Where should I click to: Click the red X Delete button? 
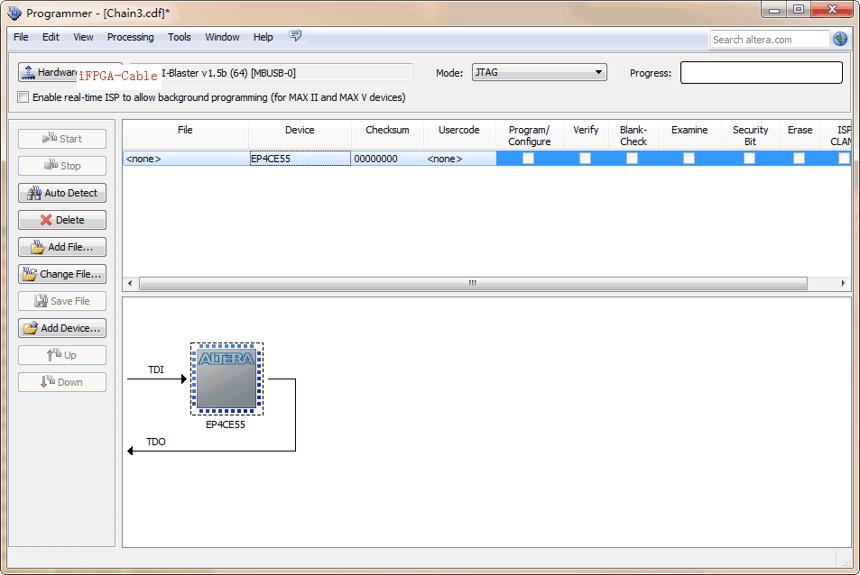[x=62, y=220]
